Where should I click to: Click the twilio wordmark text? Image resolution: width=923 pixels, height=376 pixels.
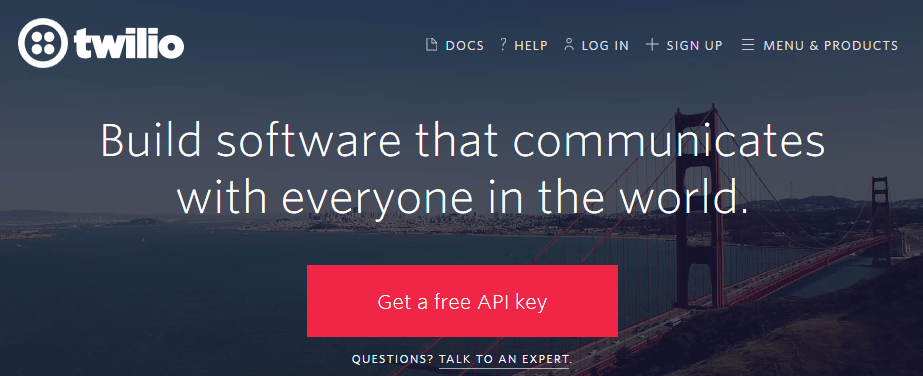click(x=130, y=44)
